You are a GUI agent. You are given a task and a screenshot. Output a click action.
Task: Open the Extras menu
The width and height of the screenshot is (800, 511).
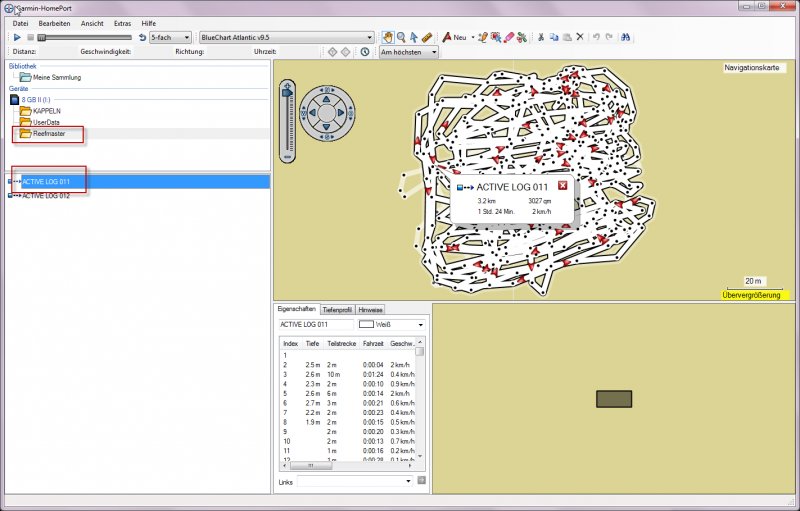click(122, 22)
